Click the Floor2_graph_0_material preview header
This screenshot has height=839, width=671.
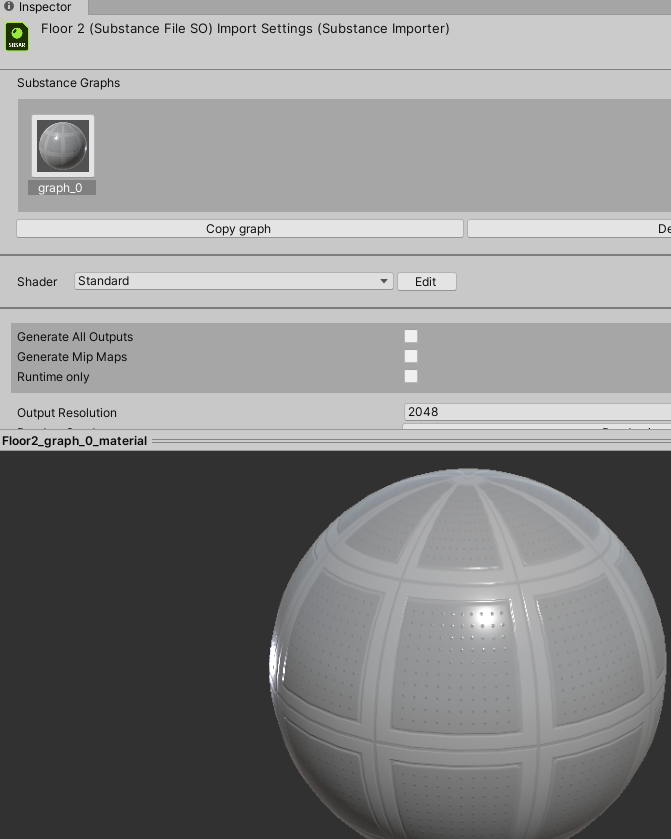coord(75,441)
